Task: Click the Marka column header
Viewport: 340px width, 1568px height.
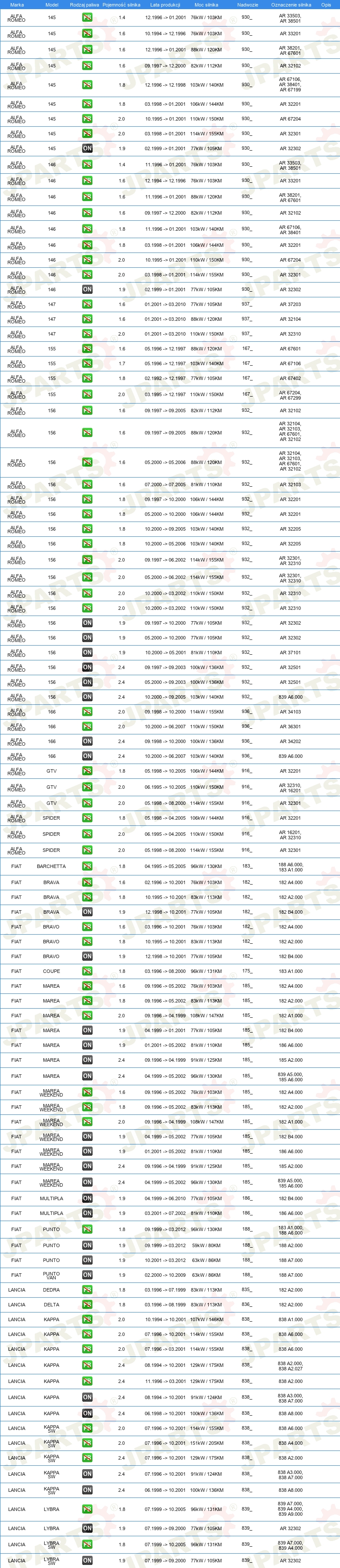Action: 17,5
